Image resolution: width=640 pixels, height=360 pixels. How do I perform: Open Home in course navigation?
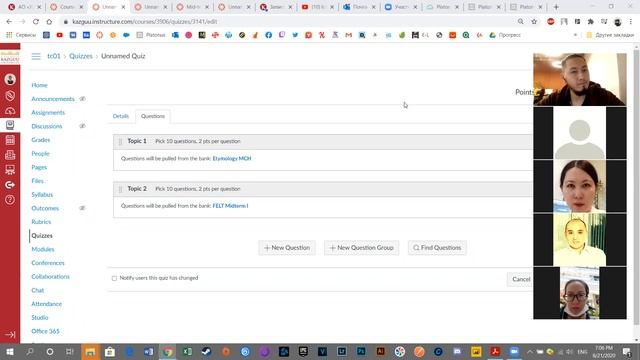click(x=39, y=85)
